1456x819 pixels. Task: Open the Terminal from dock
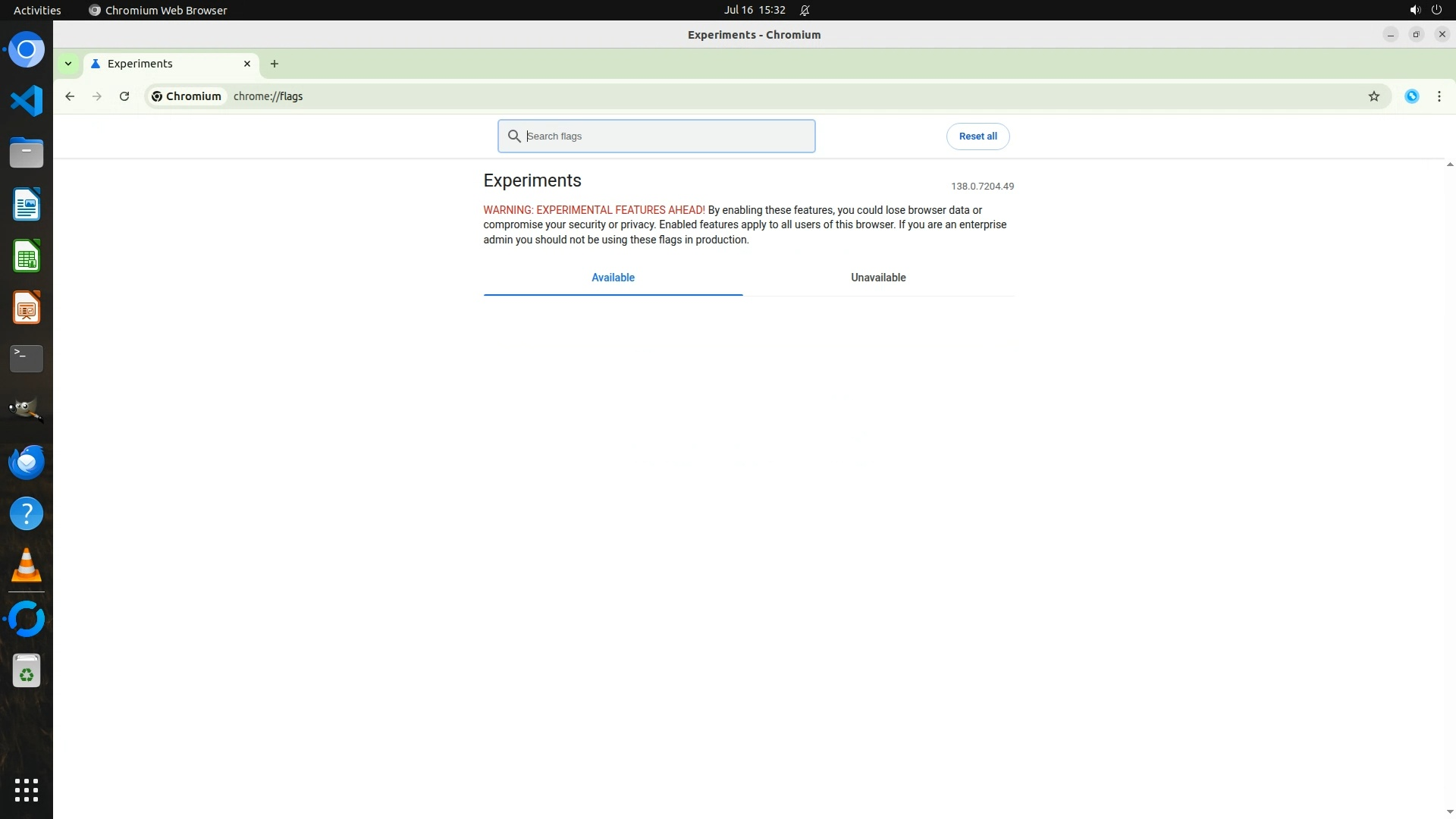[x=27, y=359]
